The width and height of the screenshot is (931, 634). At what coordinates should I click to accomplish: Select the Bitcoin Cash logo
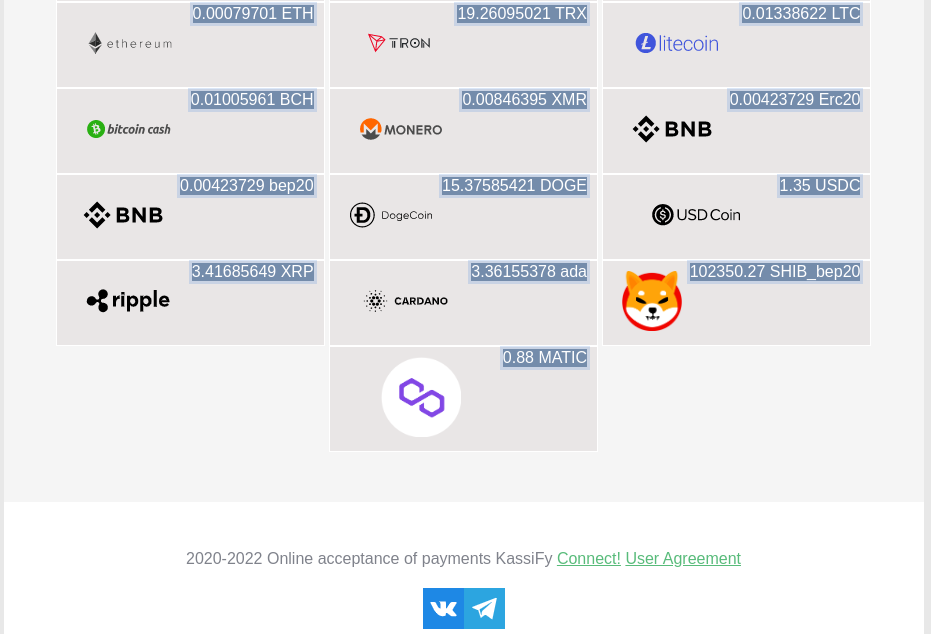coord(129,129)
